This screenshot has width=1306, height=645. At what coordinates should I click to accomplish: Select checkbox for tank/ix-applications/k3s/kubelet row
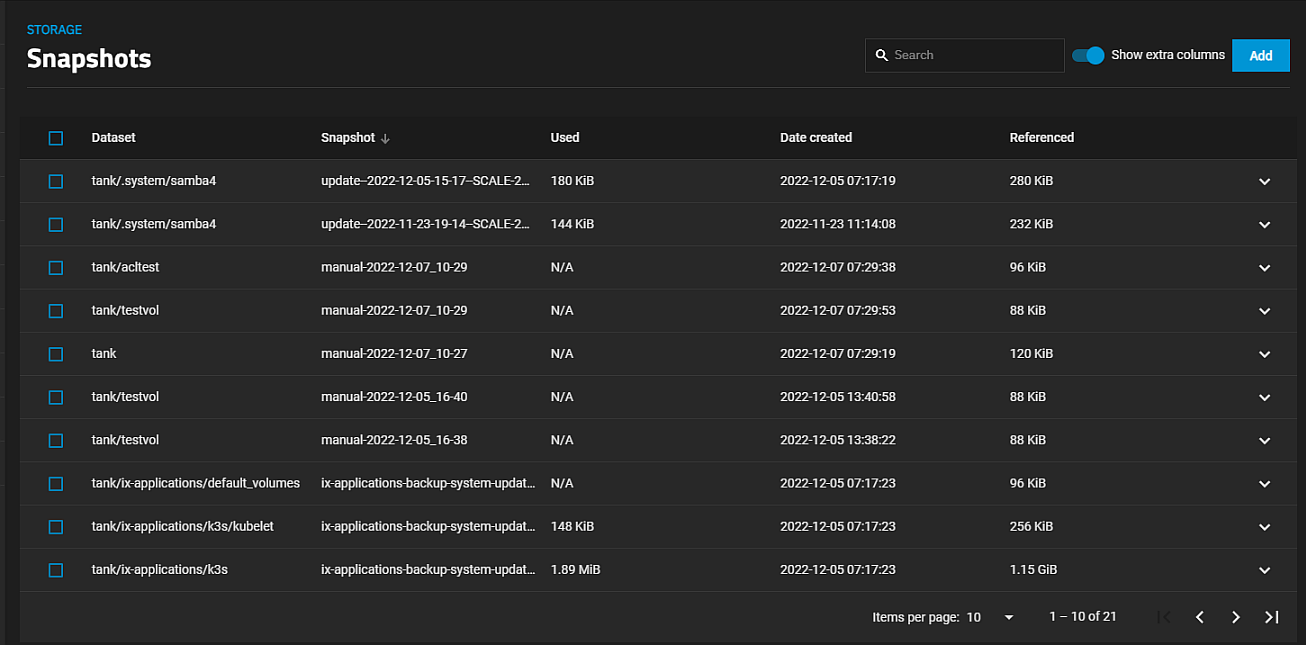tap(56, 527)
